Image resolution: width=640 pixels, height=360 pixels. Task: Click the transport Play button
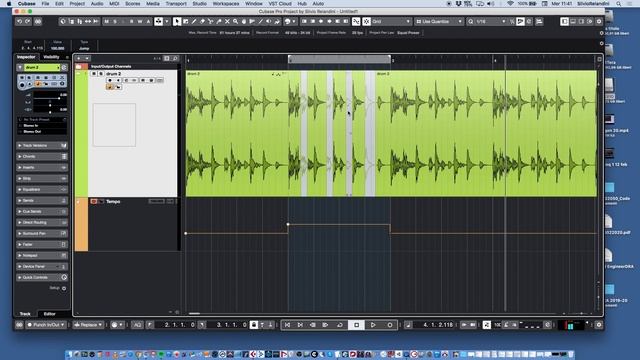click(373, 325)
